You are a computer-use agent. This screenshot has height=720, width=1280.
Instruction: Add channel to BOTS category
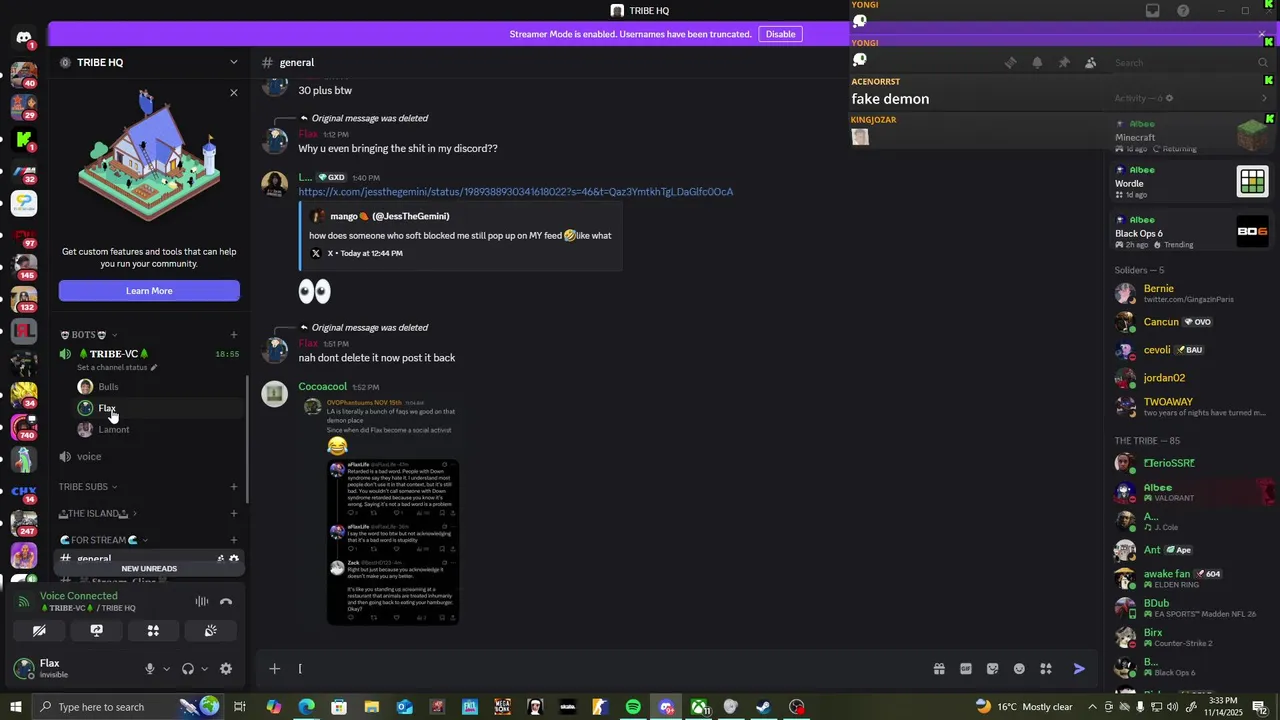tap(234, 335)
